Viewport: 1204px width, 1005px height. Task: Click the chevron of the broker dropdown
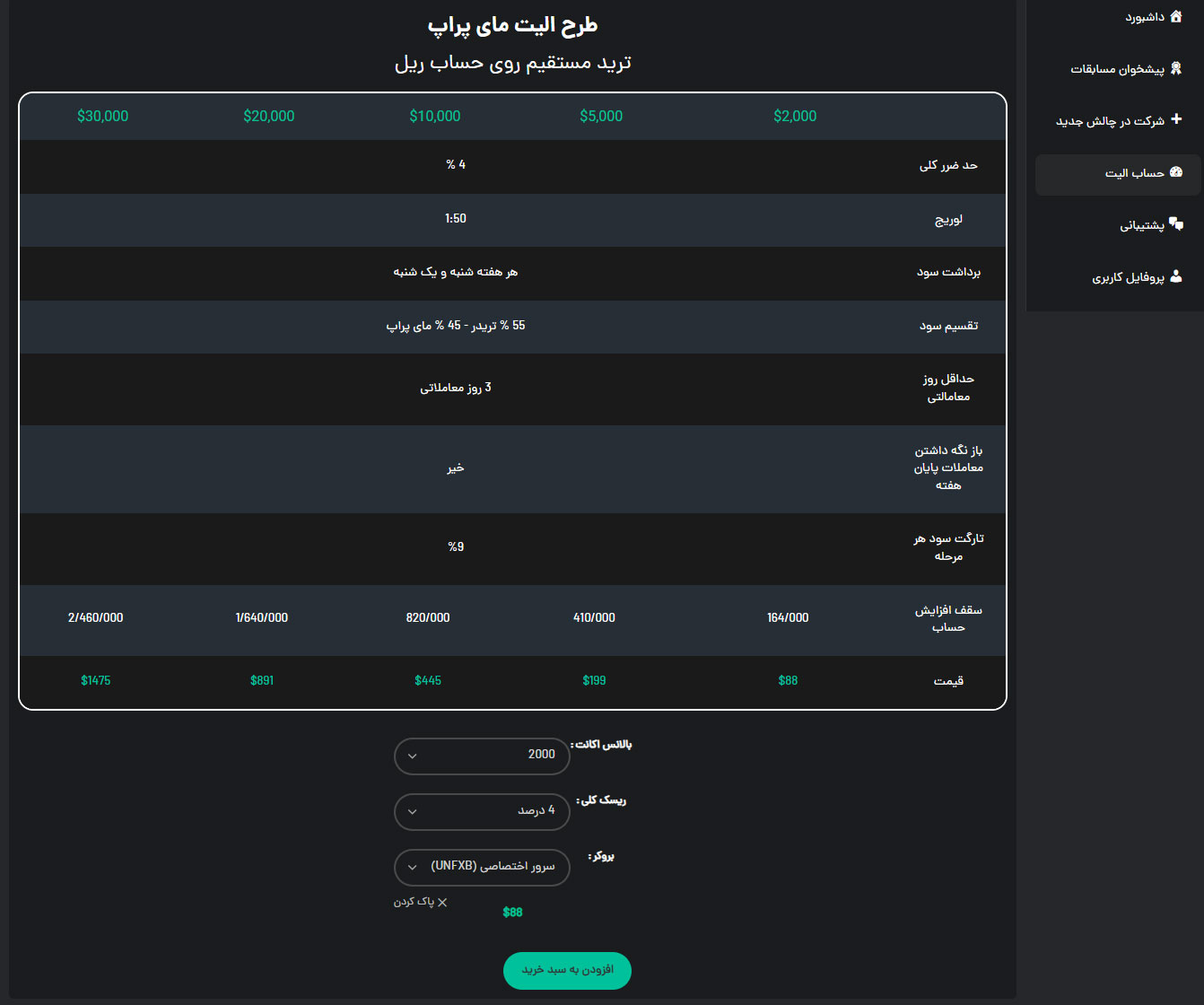pyautogui.click(x=413, y=868)
